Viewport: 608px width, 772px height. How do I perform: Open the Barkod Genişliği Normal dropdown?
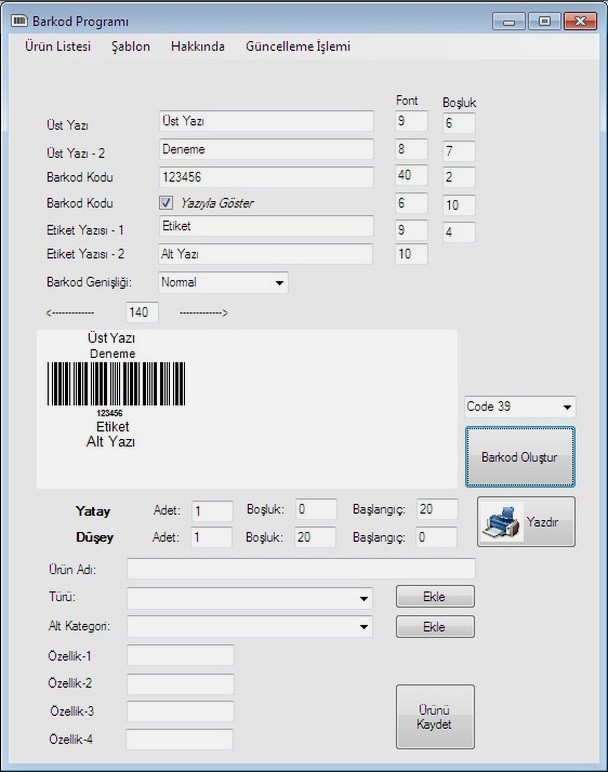point(223,283)
